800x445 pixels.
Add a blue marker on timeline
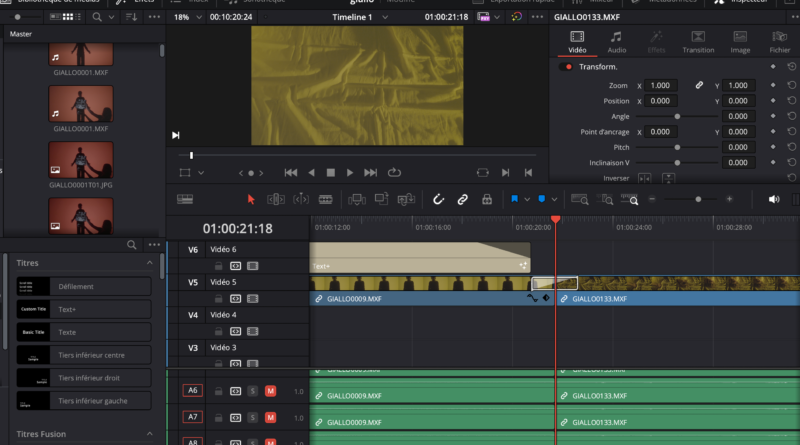click(542, 199)
